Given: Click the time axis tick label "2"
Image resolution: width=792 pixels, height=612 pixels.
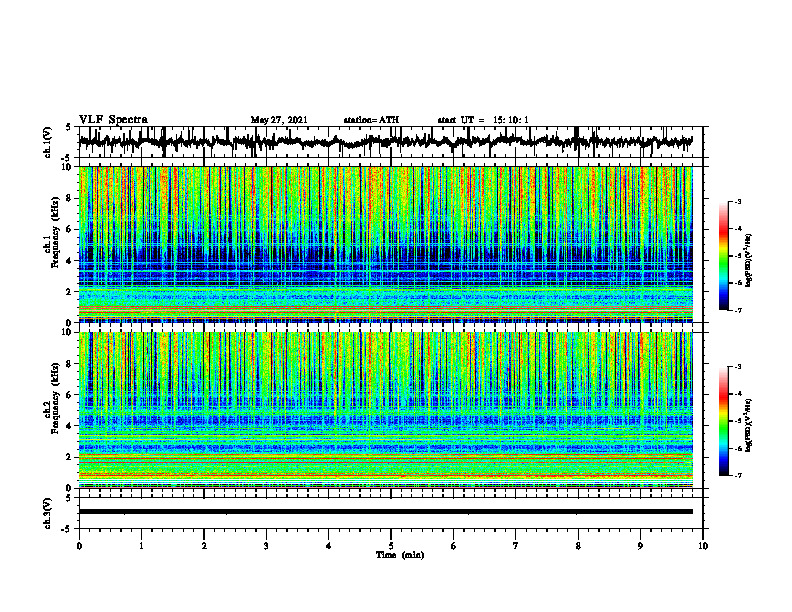Looking at the screenshot, I should [204, 546].
